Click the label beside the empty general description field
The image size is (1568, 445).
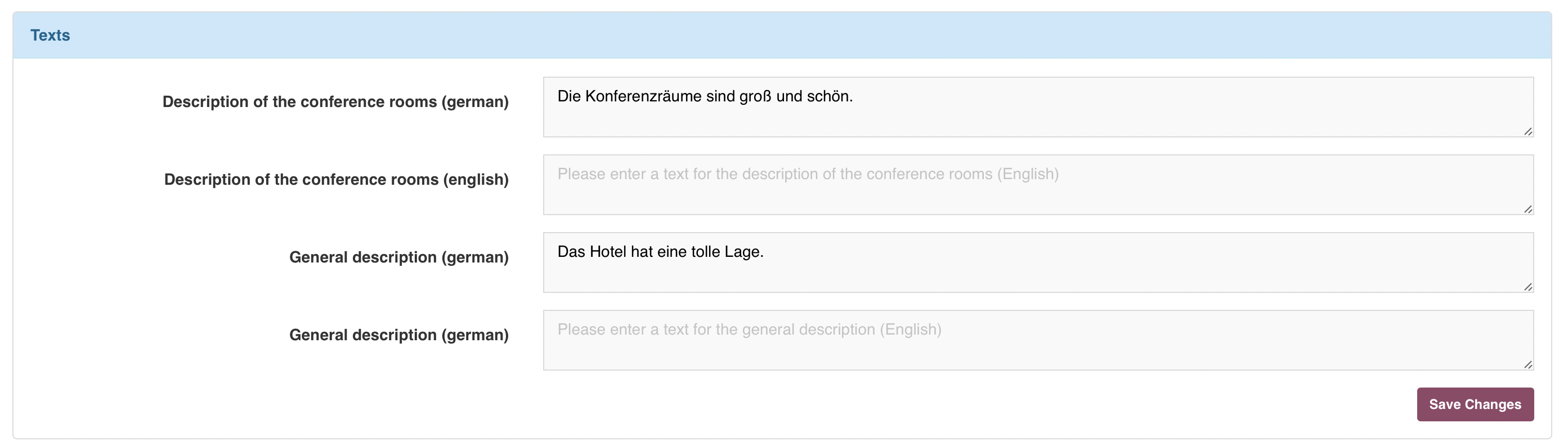tap(398, 335)
